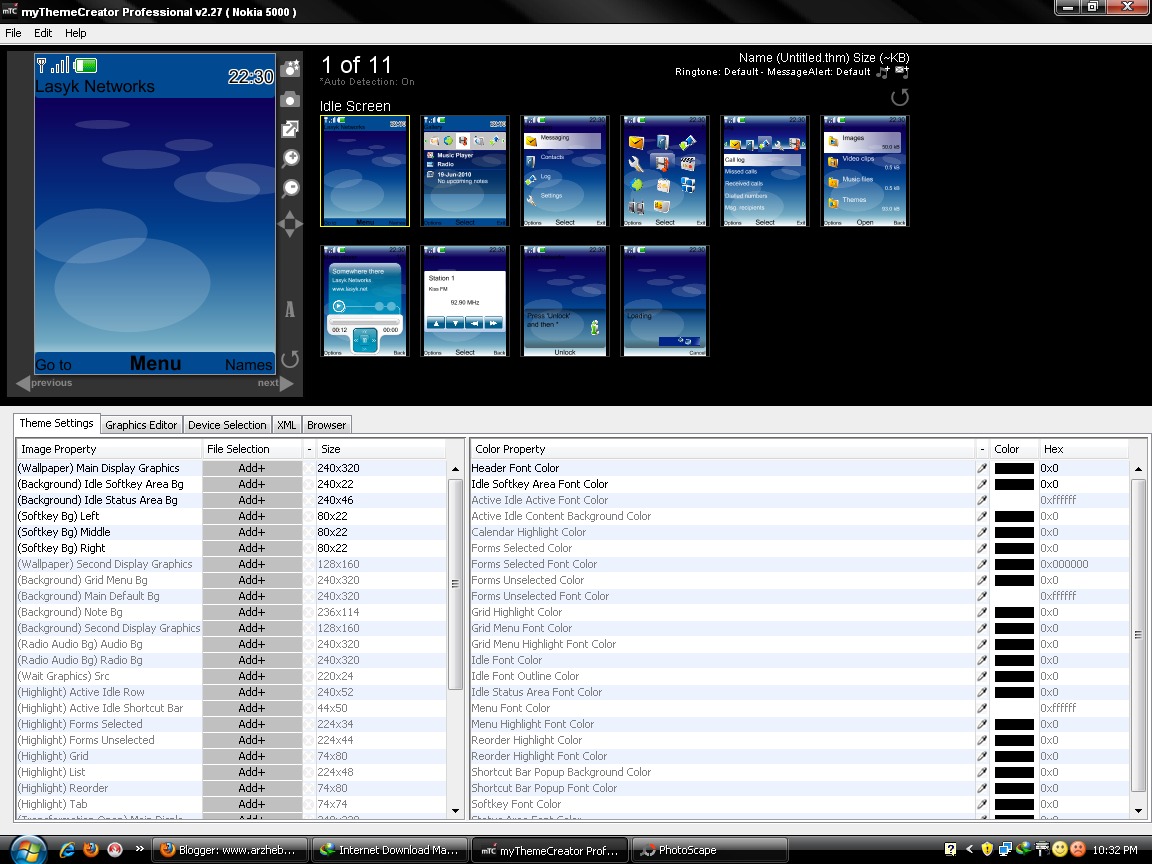This screenshot has height=864, width=1152.
Task: Select the grid menu icons thumbnail
Action: 665,170
